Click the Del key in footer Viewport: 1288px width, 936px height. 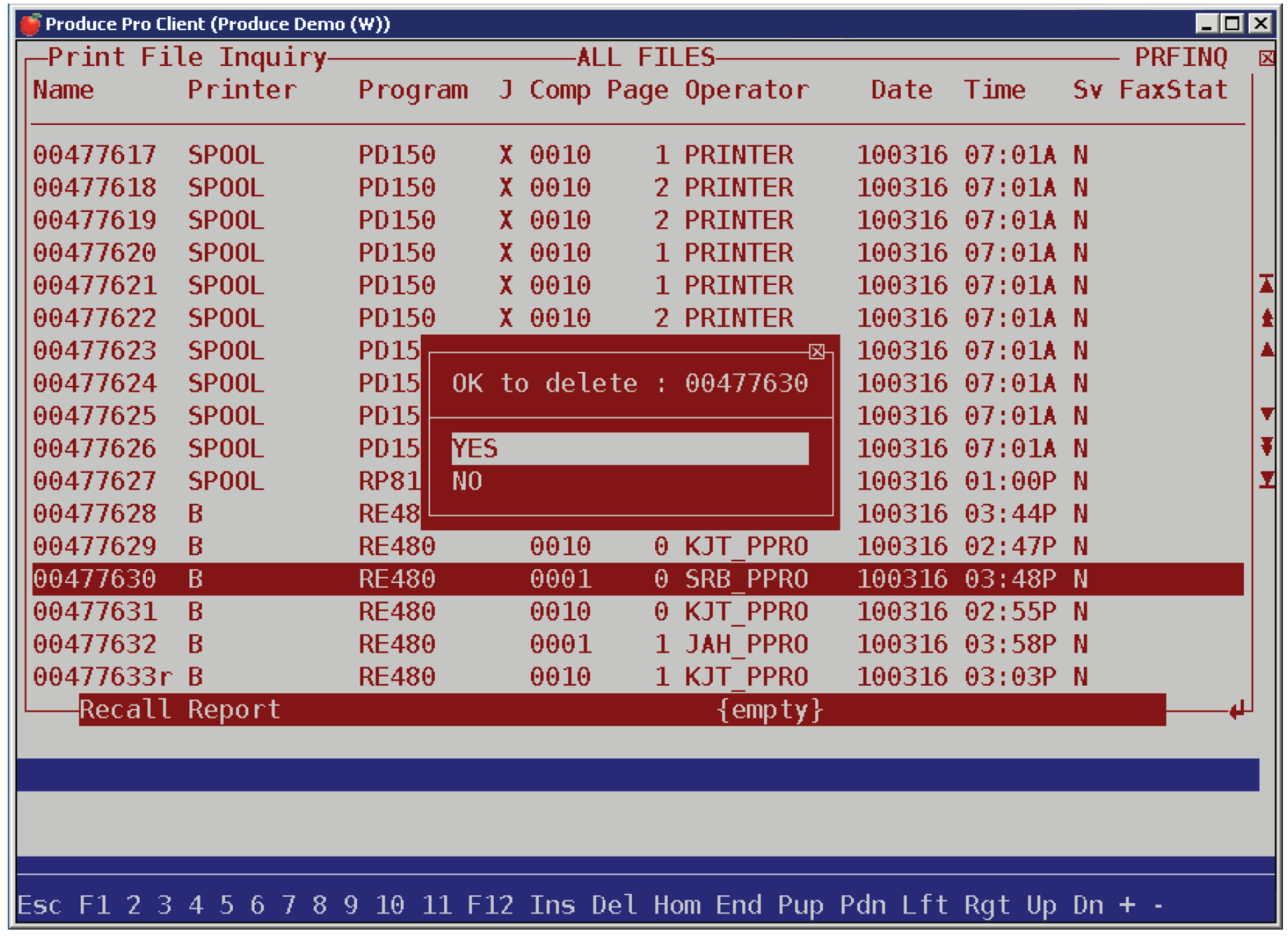[614, 904]
